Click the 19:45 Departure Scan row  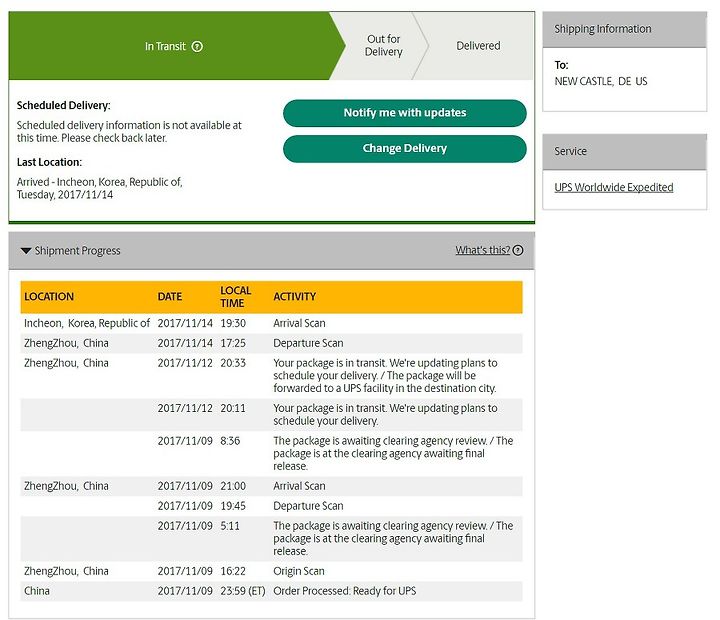(x=271, y=506)
